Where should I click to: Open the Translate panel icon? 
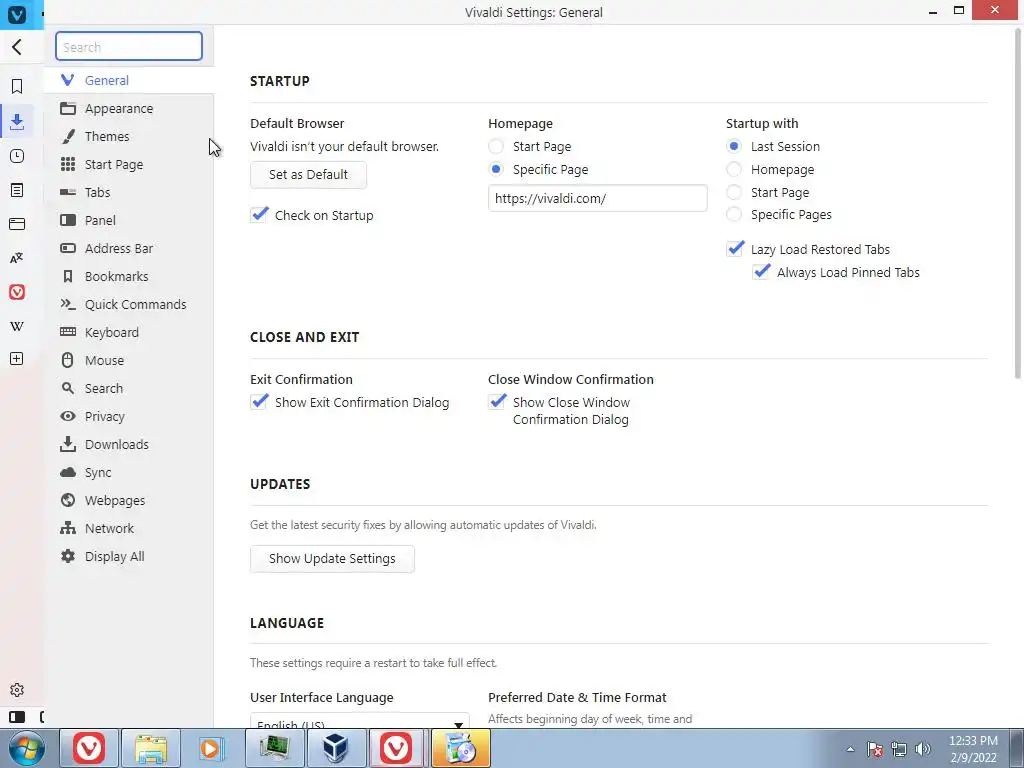click(17, 258)
